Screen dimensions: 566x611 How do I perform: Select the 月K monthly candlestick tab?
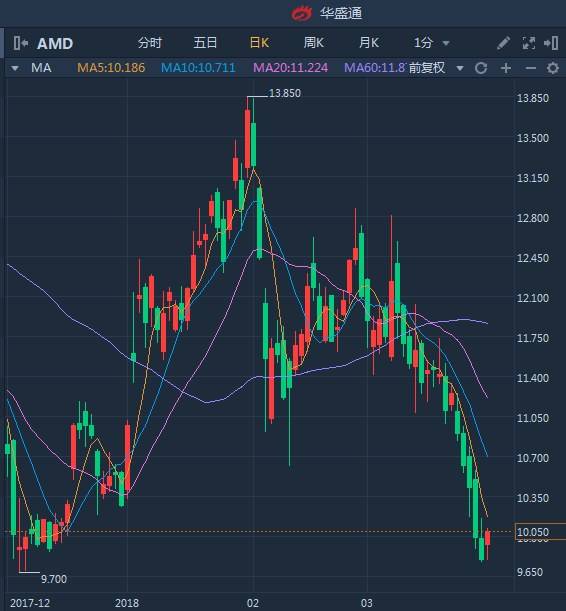(x=369, y=42)
